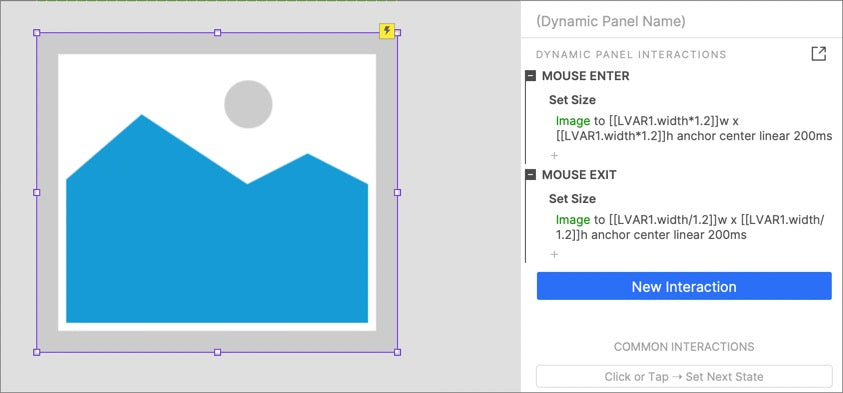
Task: Click the right-middle resize handle
Action: 397,192
